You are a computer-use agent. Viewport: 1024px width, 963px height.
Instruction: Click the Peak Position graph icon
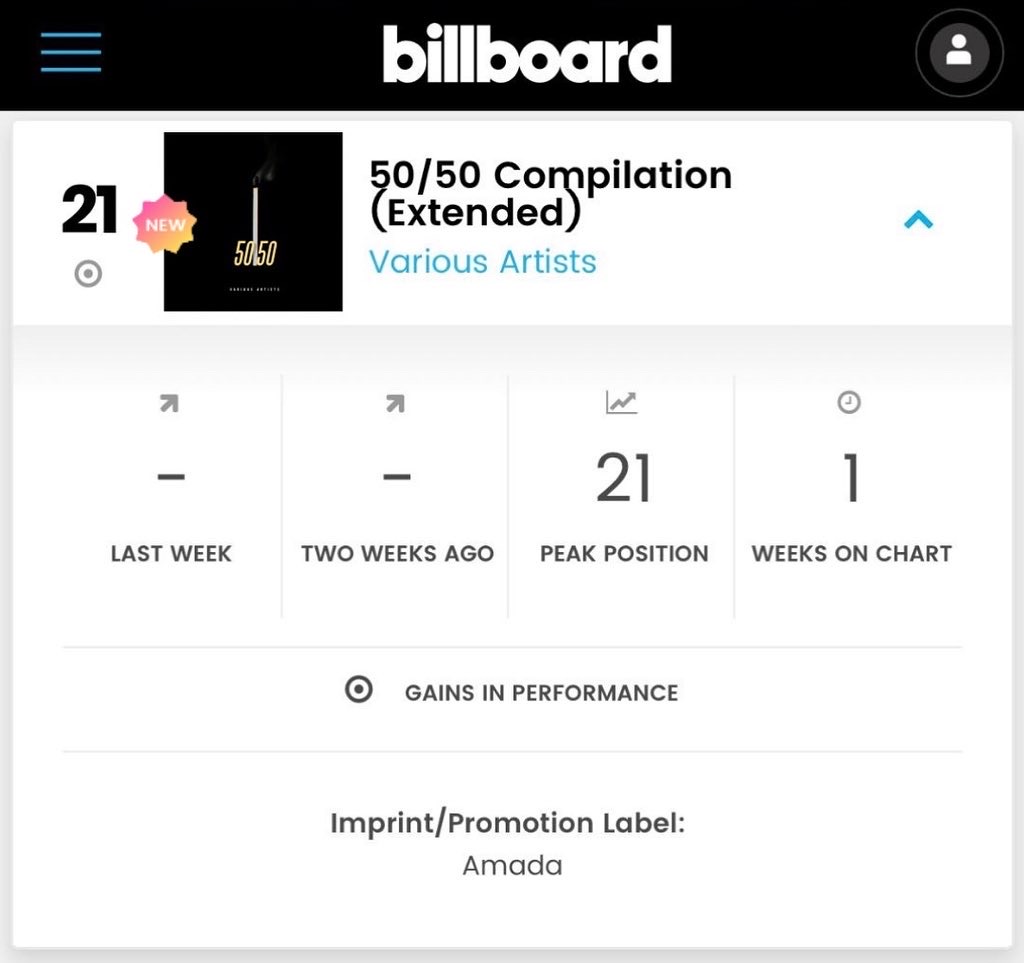[x=621, y=402]
